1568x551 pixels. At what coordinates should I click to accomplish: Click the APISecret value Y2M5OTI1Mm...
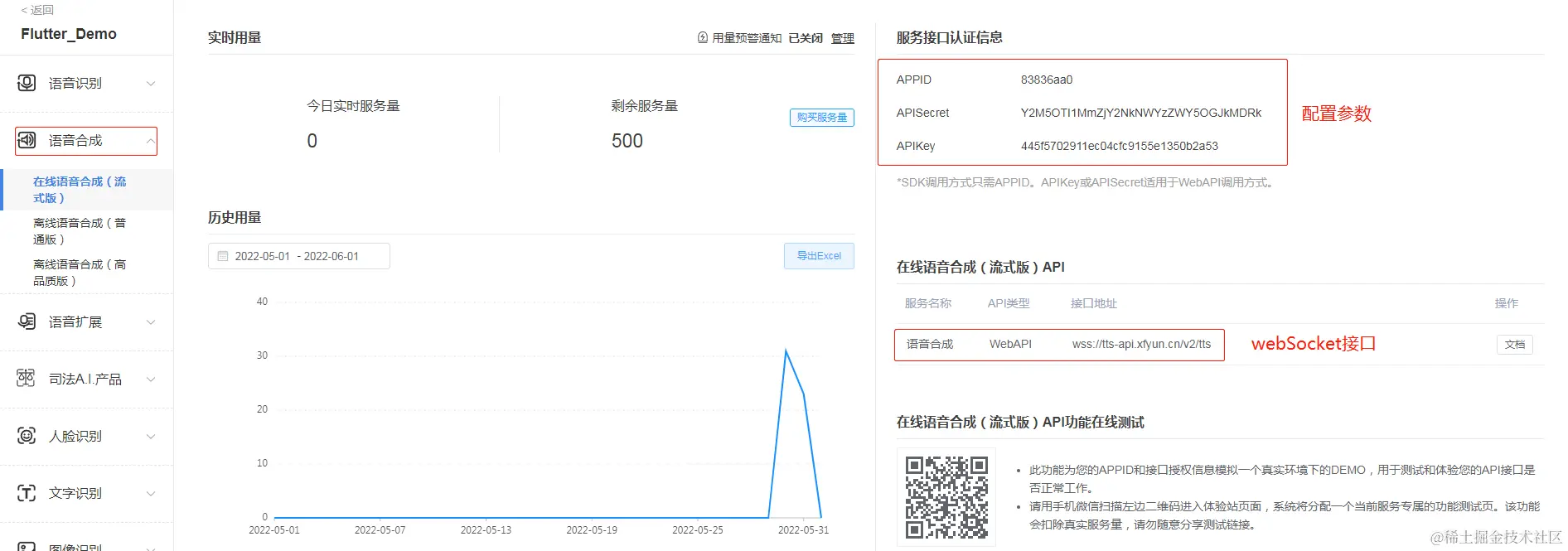tap(1141, 113)
